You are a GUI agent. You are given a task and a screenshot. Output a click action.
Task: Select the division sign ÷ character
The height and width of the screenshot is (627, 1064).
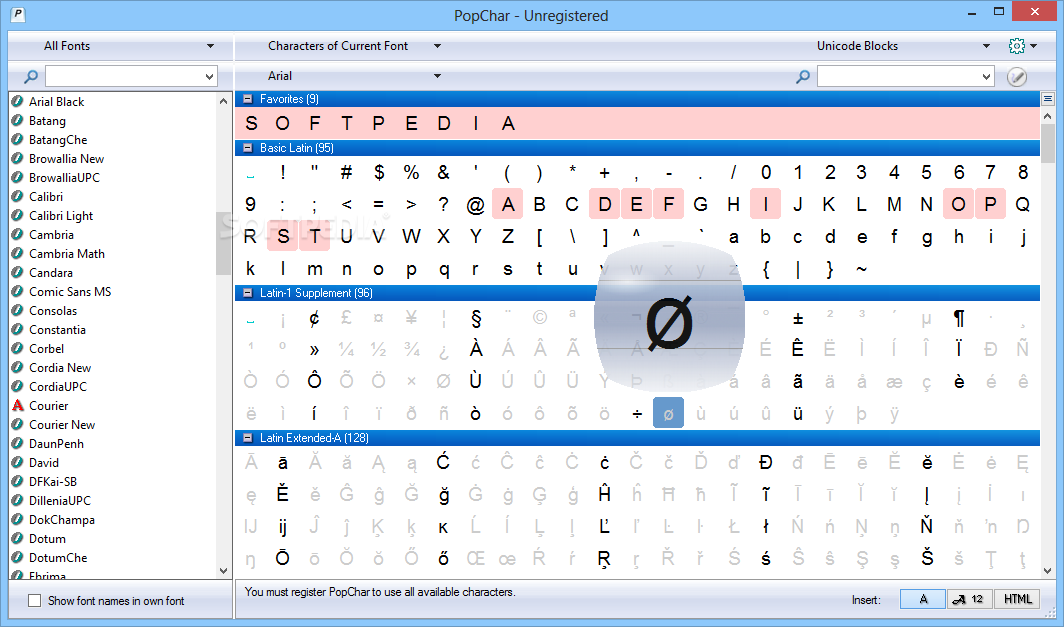[x=636, y=413]
